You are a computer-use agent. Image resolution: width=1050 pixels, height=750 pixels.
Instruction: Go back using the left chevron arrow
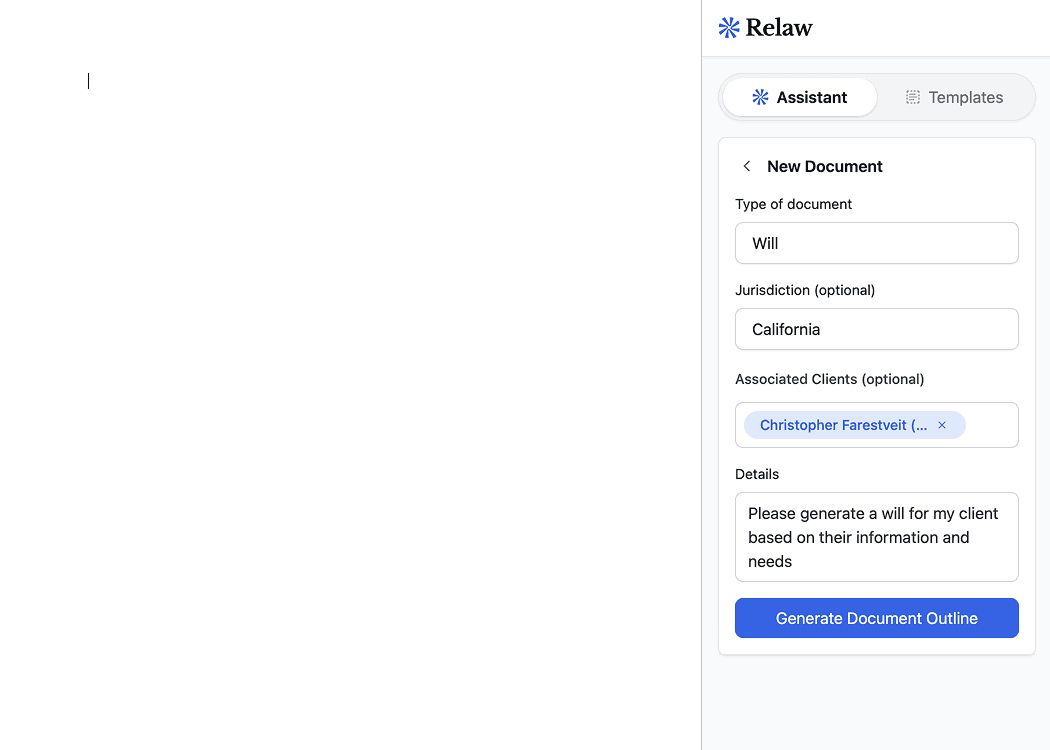[x=746, y=166]
